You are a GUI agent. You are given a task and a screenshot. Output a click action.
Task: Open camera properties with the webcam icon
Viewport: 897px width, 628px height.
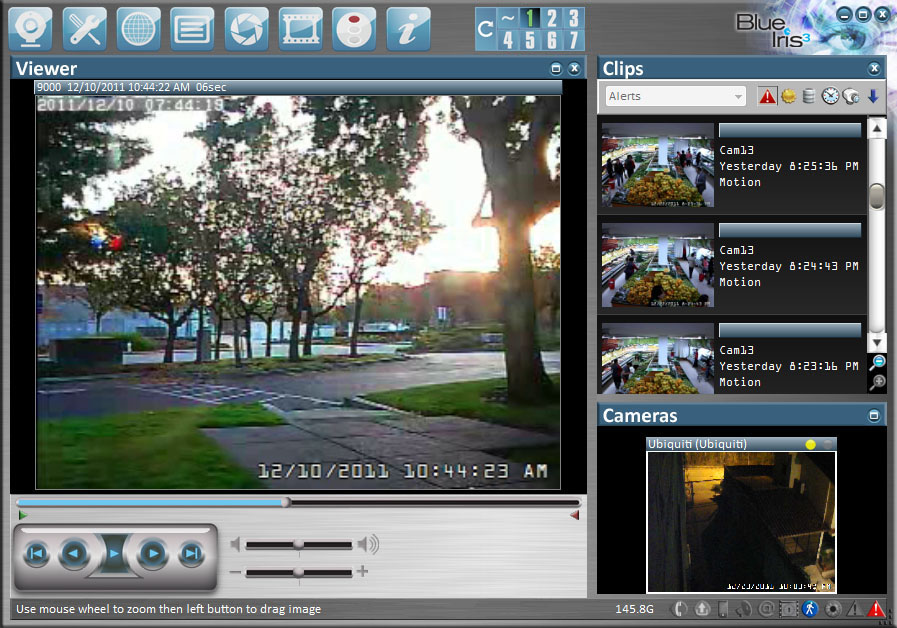click(x=30, y=29)
